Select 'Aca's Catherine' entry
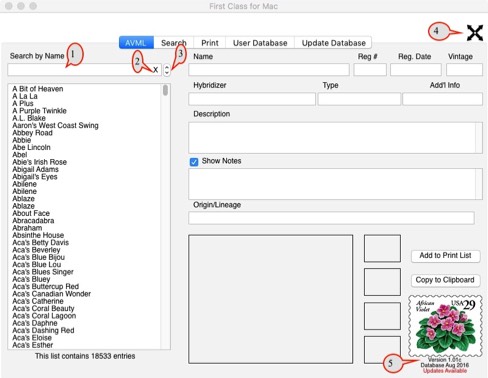This screenshot has height=378, width=488. [38, 301]
